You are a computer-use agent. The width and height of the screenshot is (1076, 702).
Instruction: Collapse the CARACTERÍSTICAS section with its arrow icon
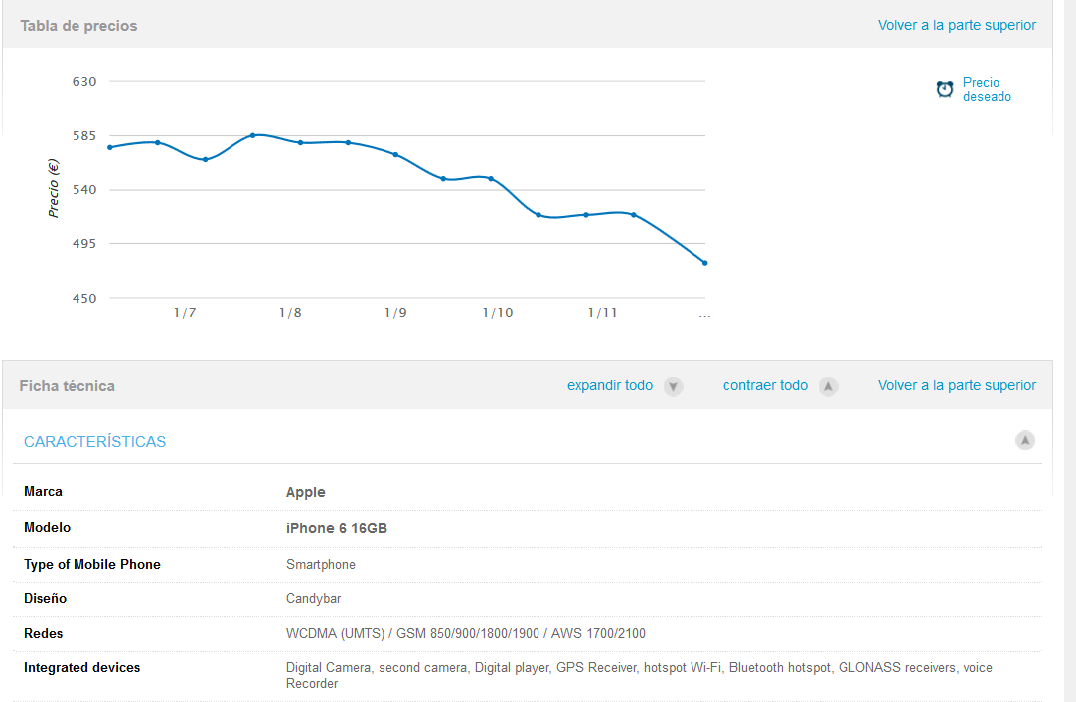tap(1025, 440)
